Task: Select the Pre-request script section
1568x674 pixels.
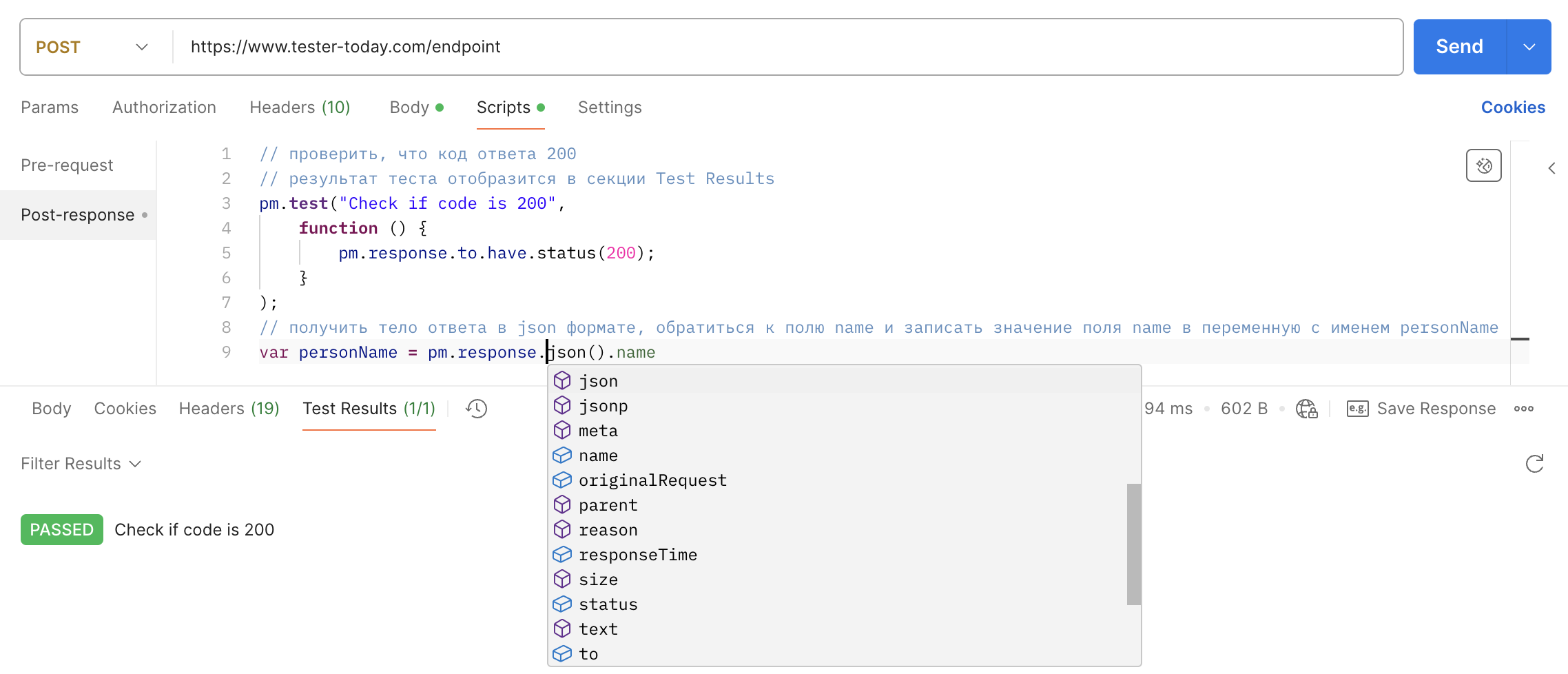Action: click(67, 165)
